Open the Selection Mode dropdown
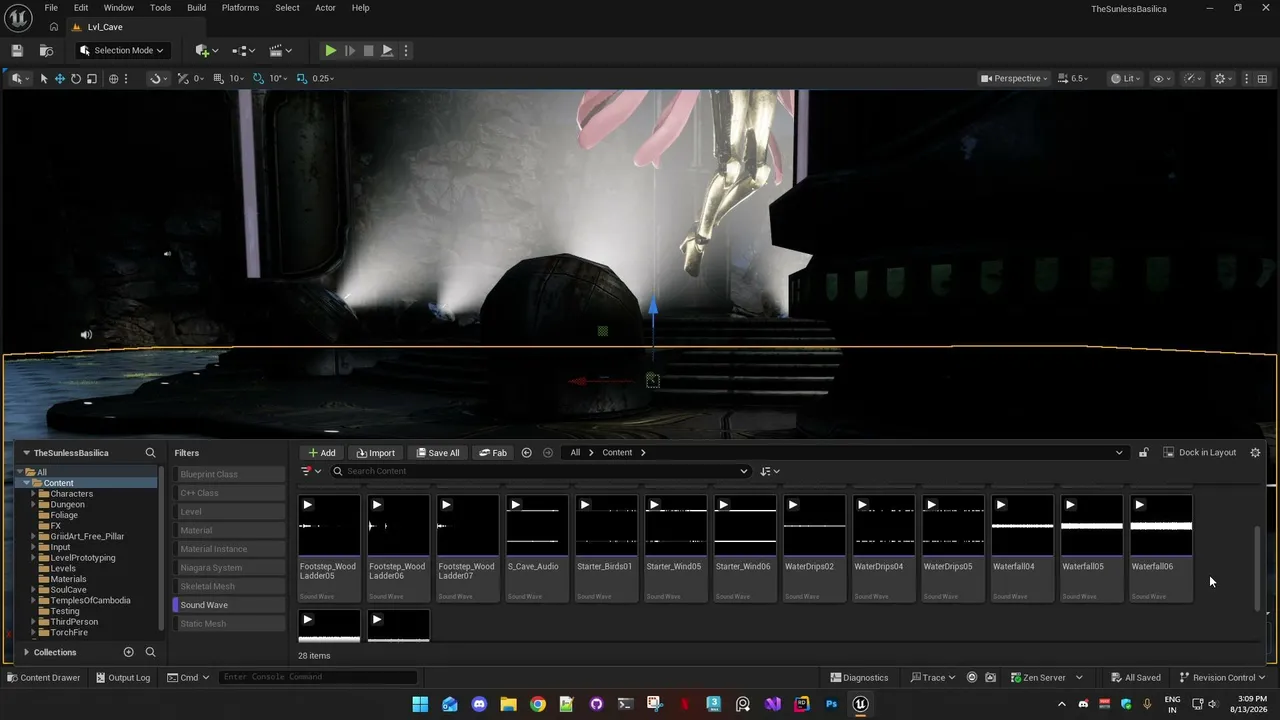This screenshot has height=720, width=1280. pyautogui.click(x=122, y=50)
